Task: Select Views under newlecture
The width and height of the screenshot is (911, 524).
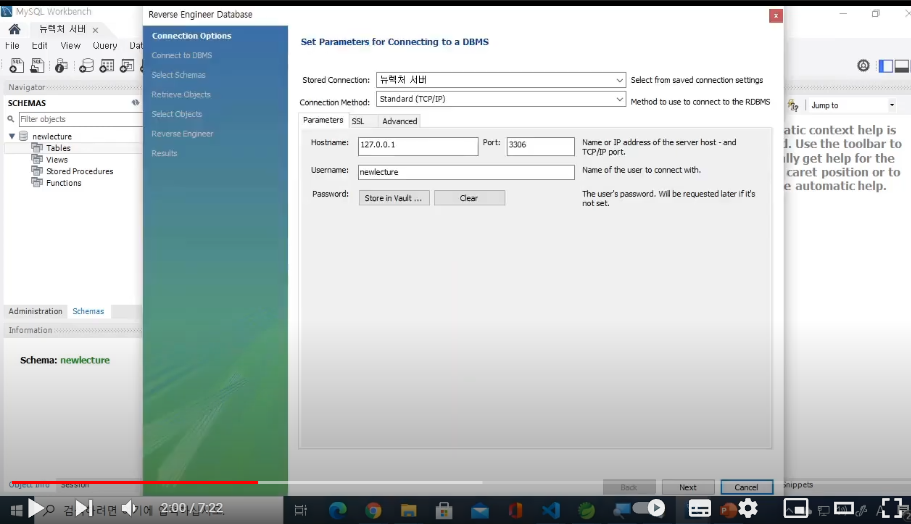Action: (57, 160)
